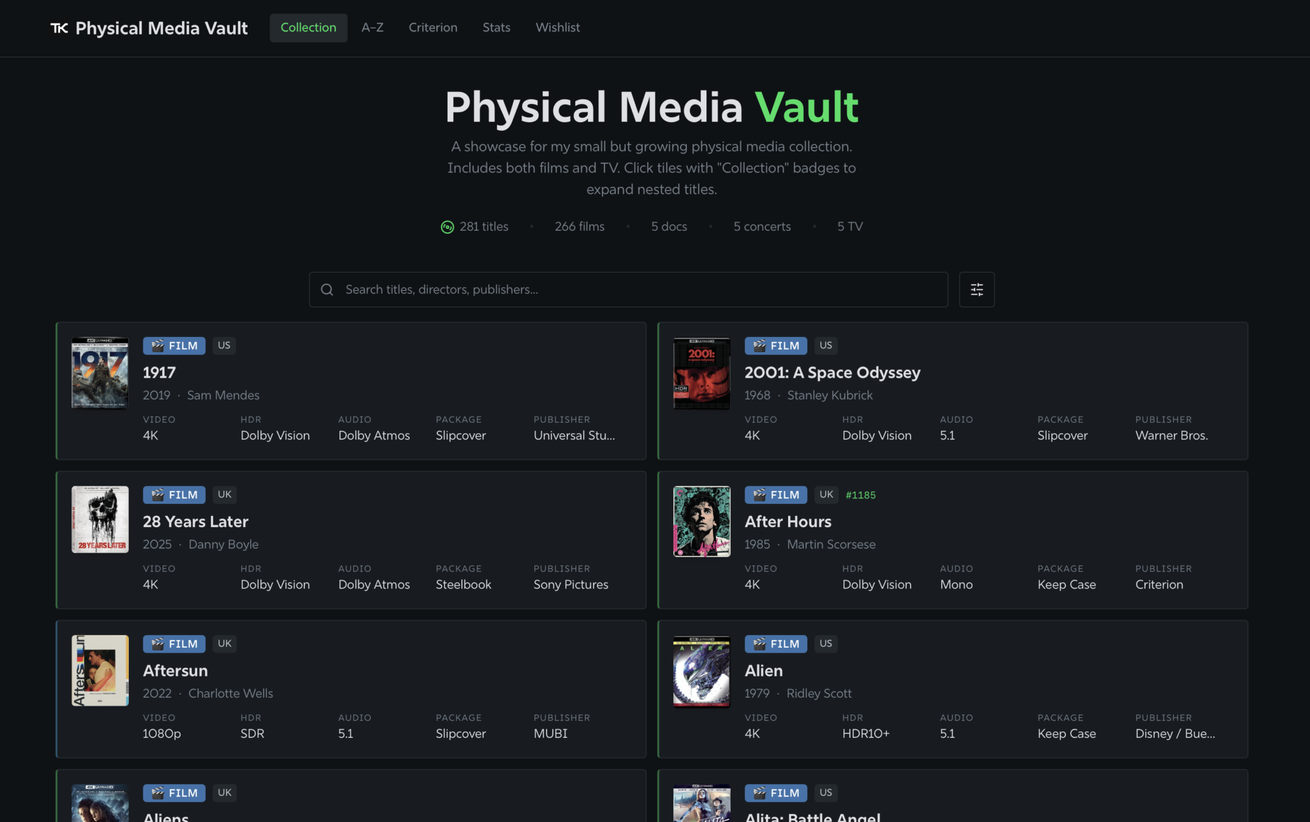Click the '266 films' stat
The image size is (1310, 822).
click(579, 227)
